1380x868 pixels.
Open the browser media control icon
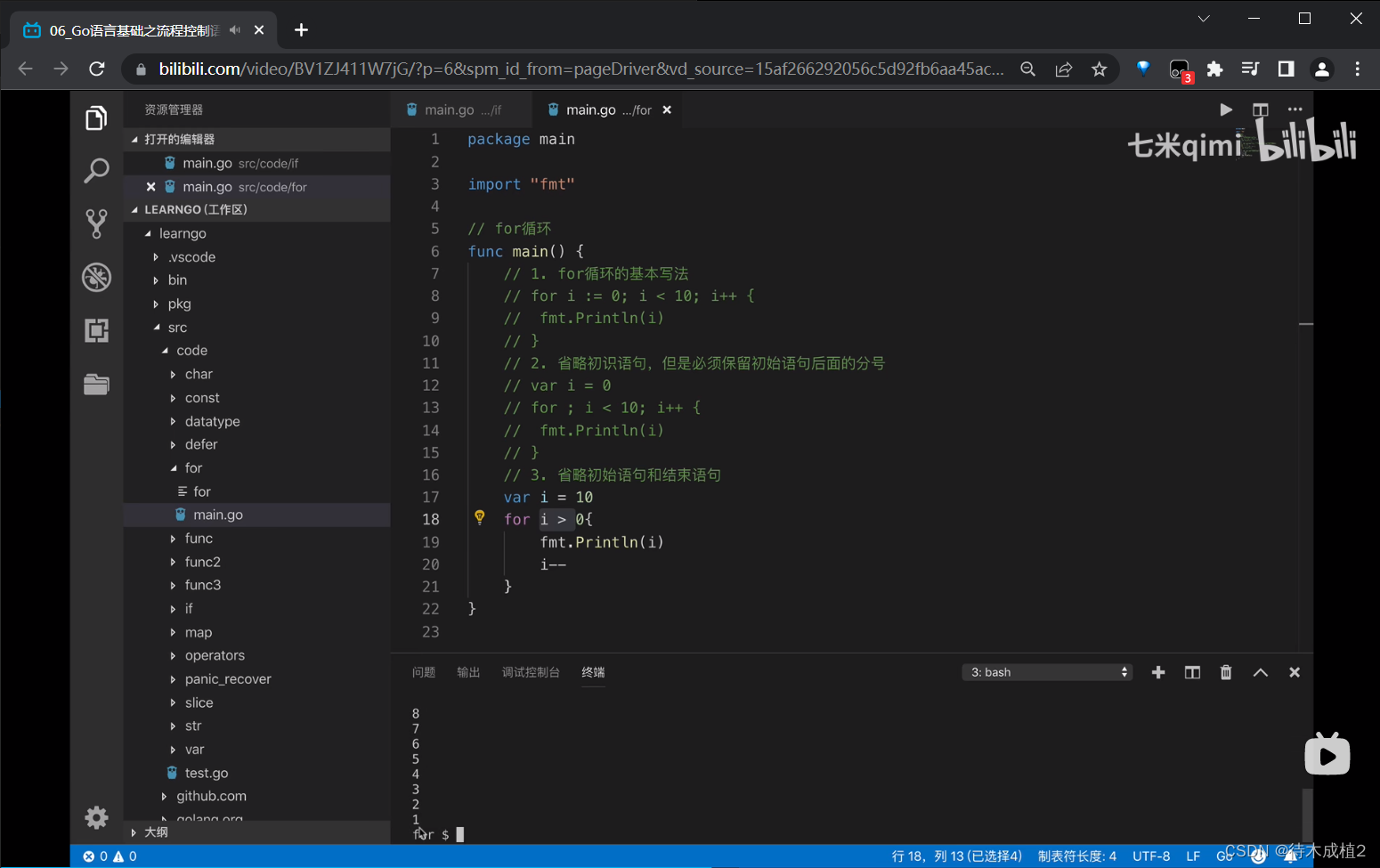(x=1250, y=69)
